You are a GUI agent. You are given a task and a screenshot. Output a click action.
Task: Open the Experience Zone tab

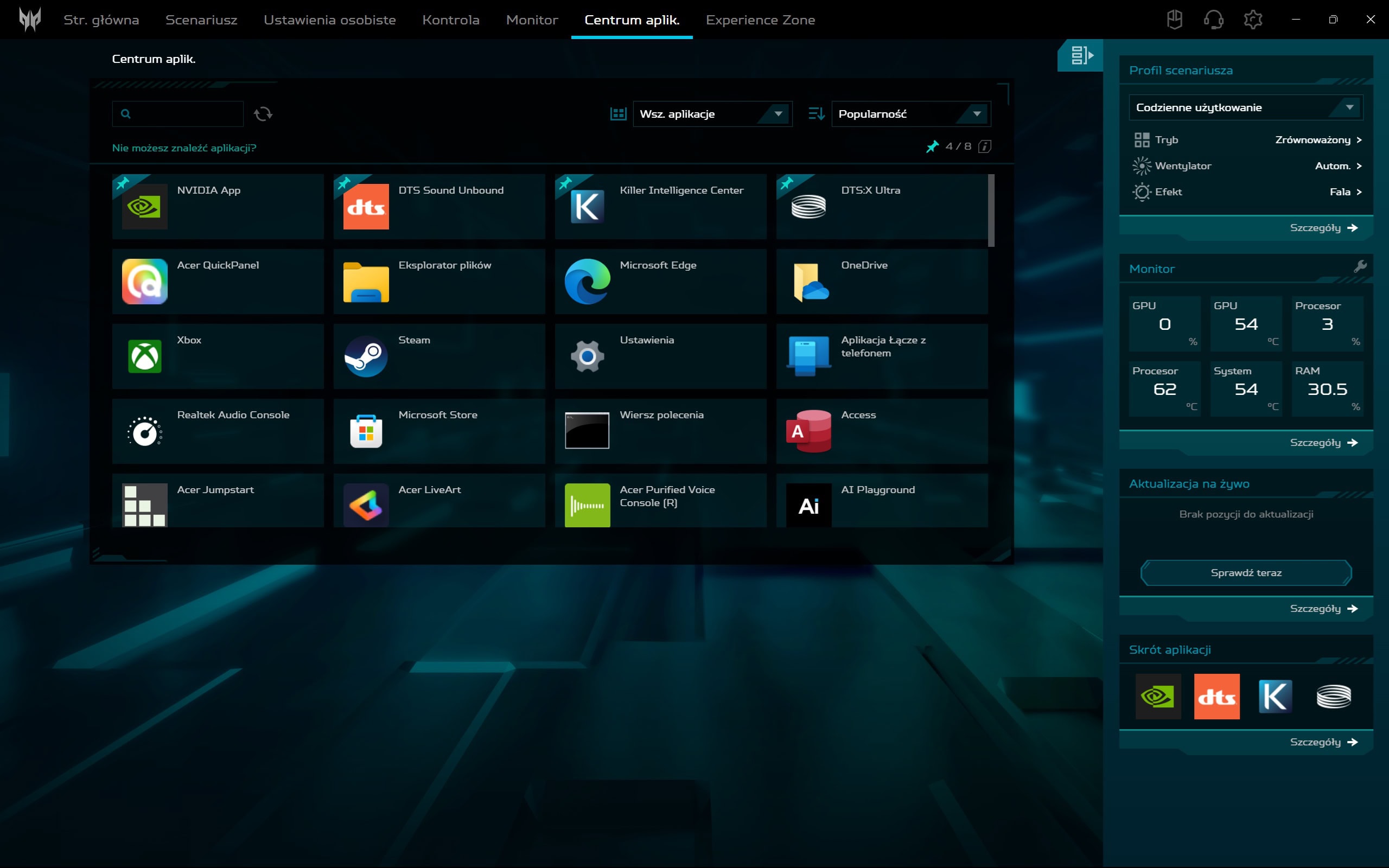tap(760, 20)
